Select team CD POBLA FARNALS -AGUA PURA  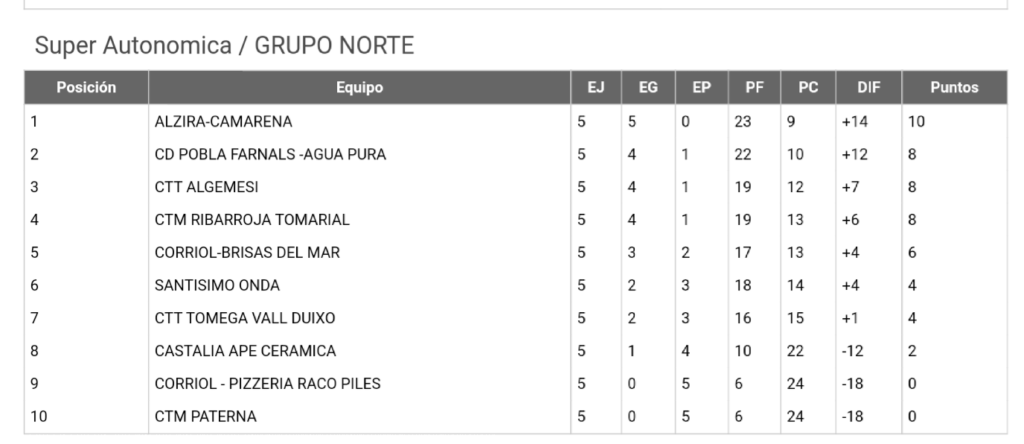tap(270, 155)
